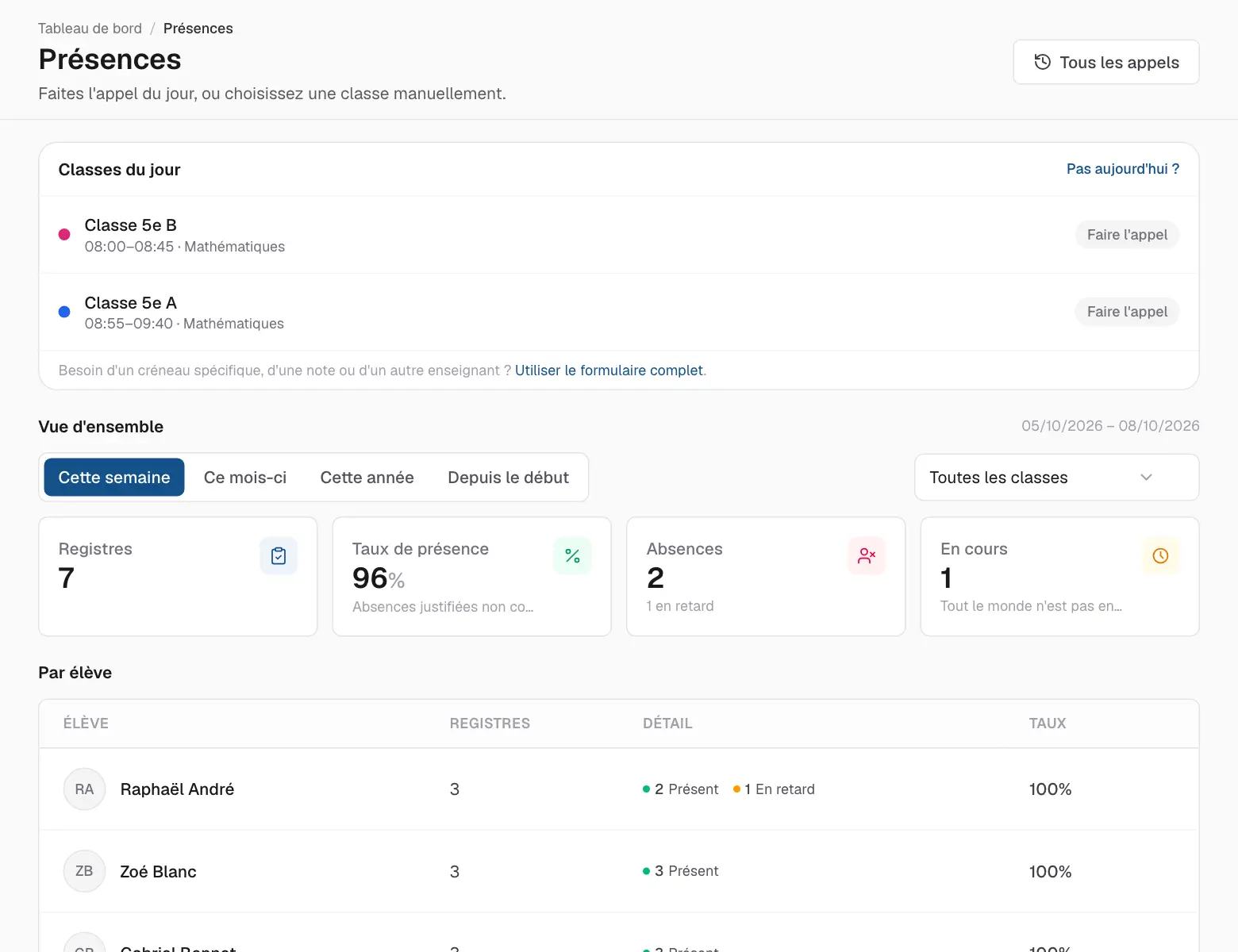Click the clock icon on En cours card

[1160, 556]
